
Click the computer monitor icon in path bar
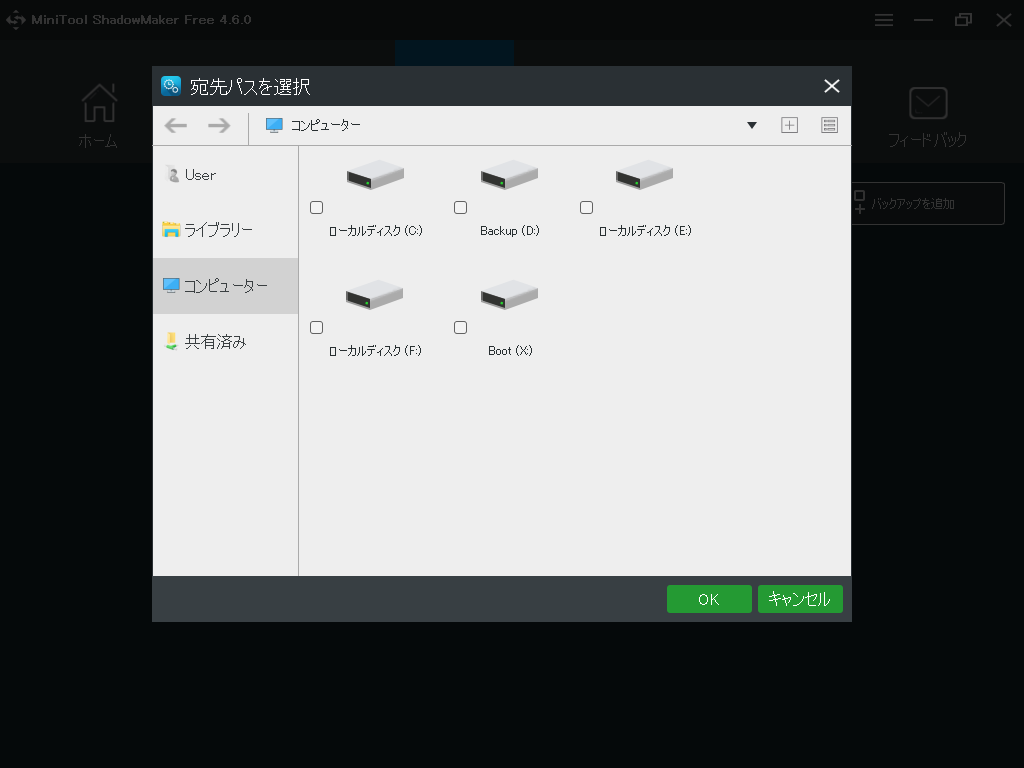[x=274, y=125]
